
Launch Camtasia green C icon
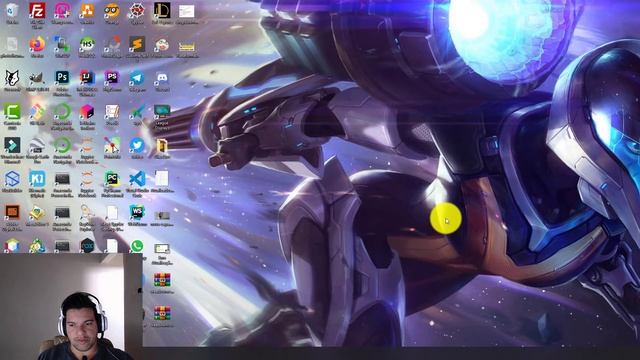[x=12, y=111]
